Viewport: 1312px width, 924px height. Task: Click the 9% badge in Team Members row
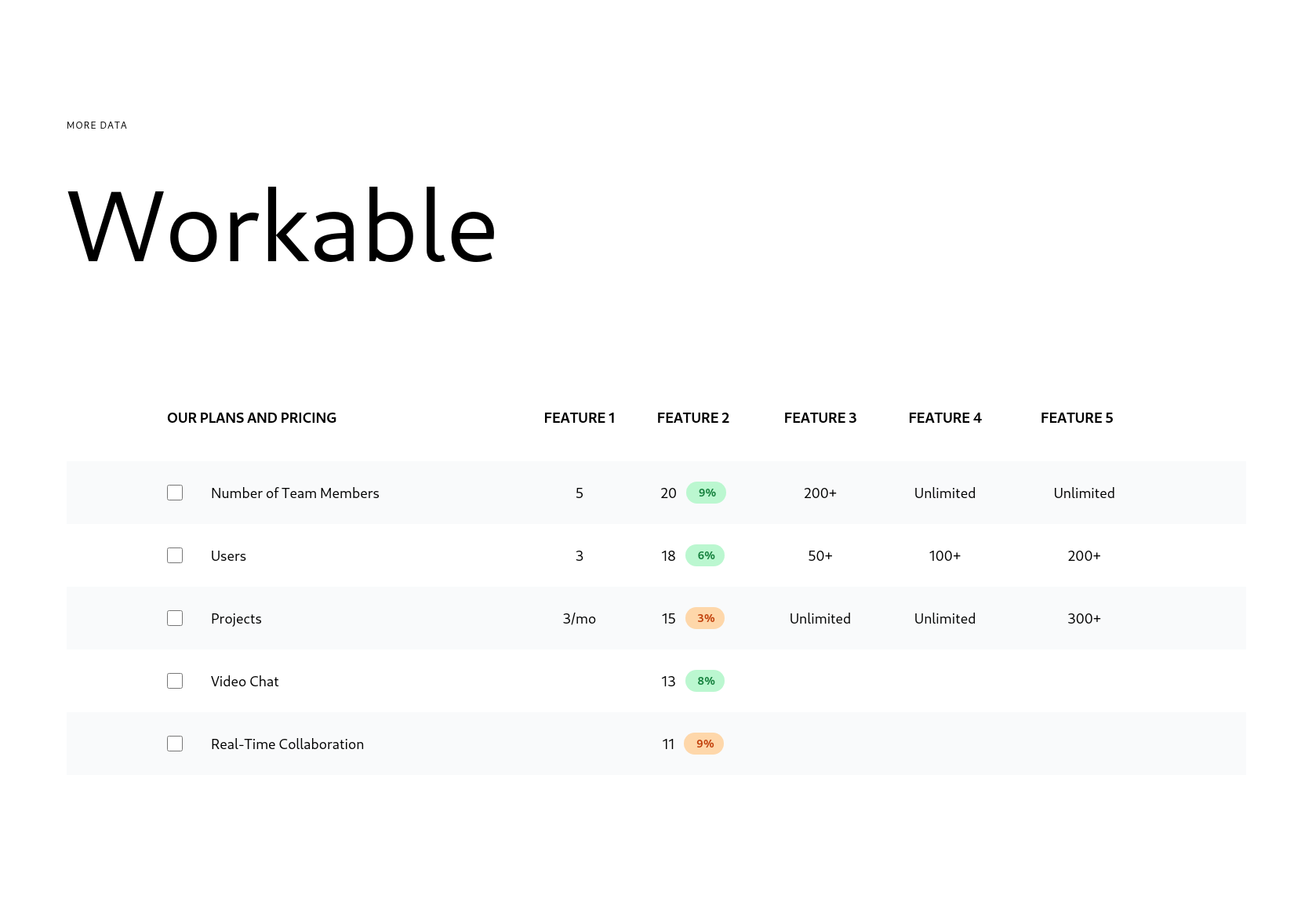pos(707,493)
